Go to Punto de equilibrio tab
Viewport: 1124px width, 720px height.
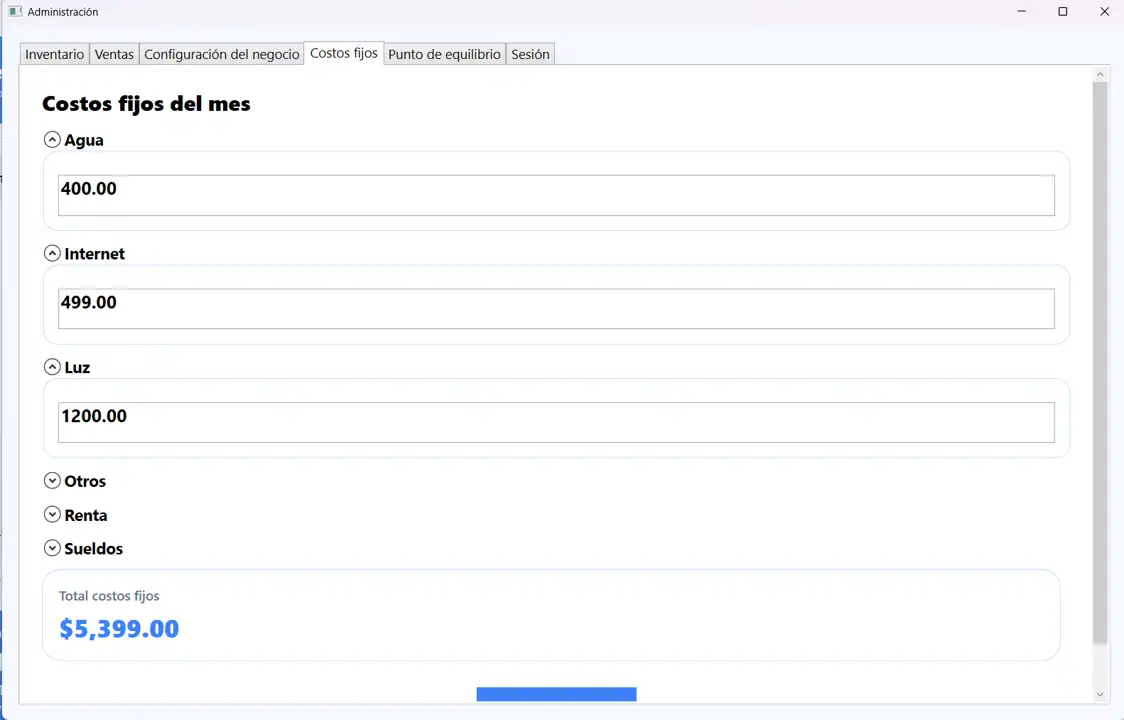(444, 55)
